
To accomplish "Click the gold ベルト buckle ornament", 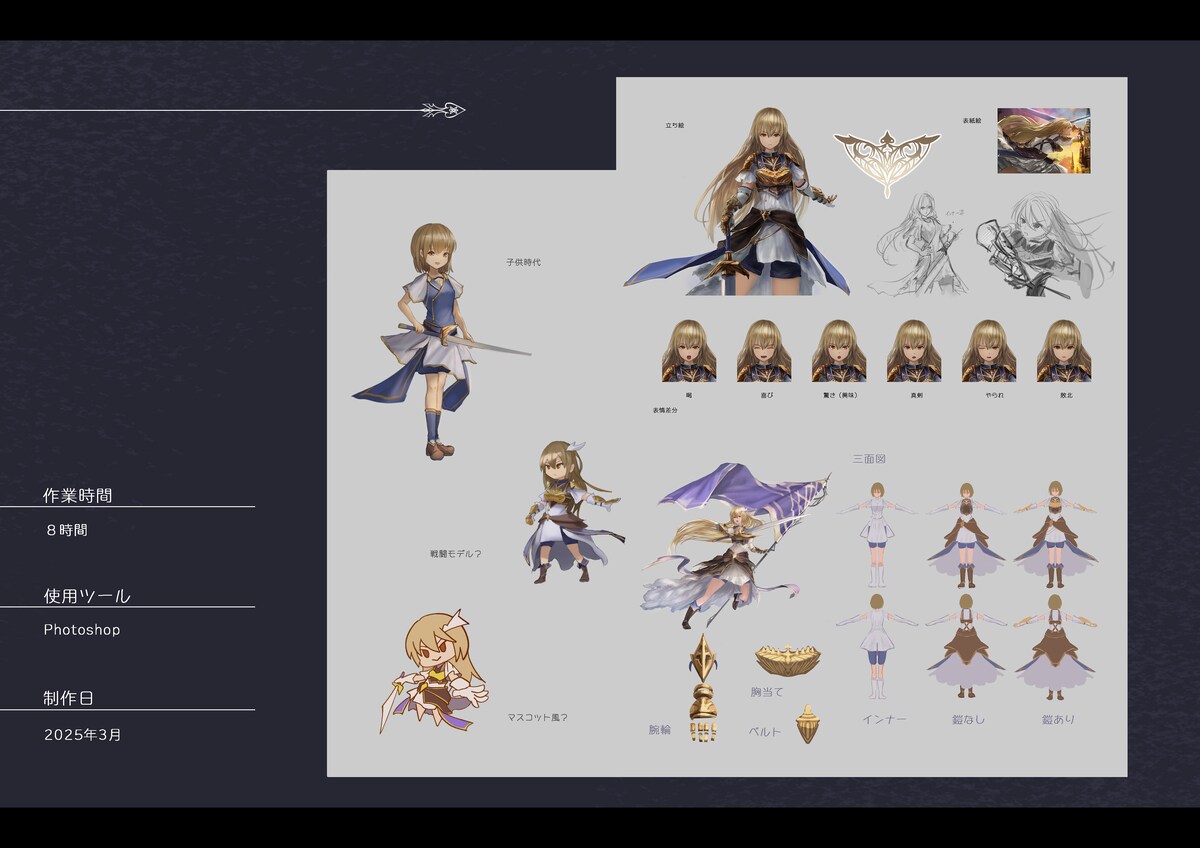I will (808, 724).
